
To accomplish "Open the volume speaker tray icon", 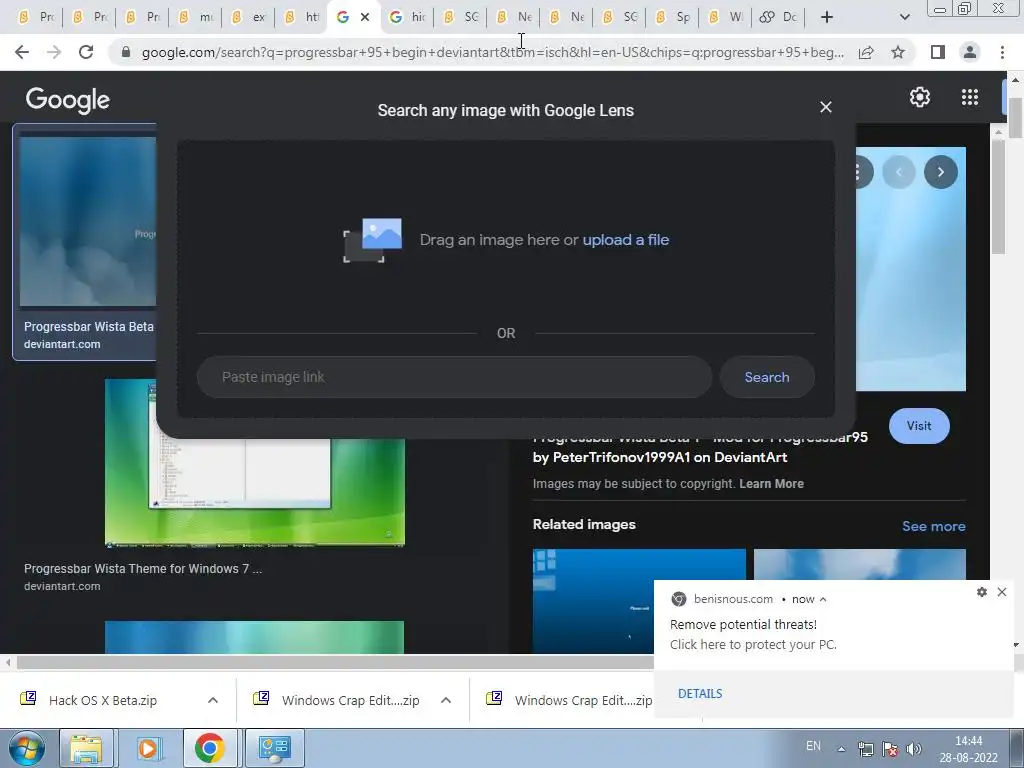I will pyautogui.click(x=914, y=750).
